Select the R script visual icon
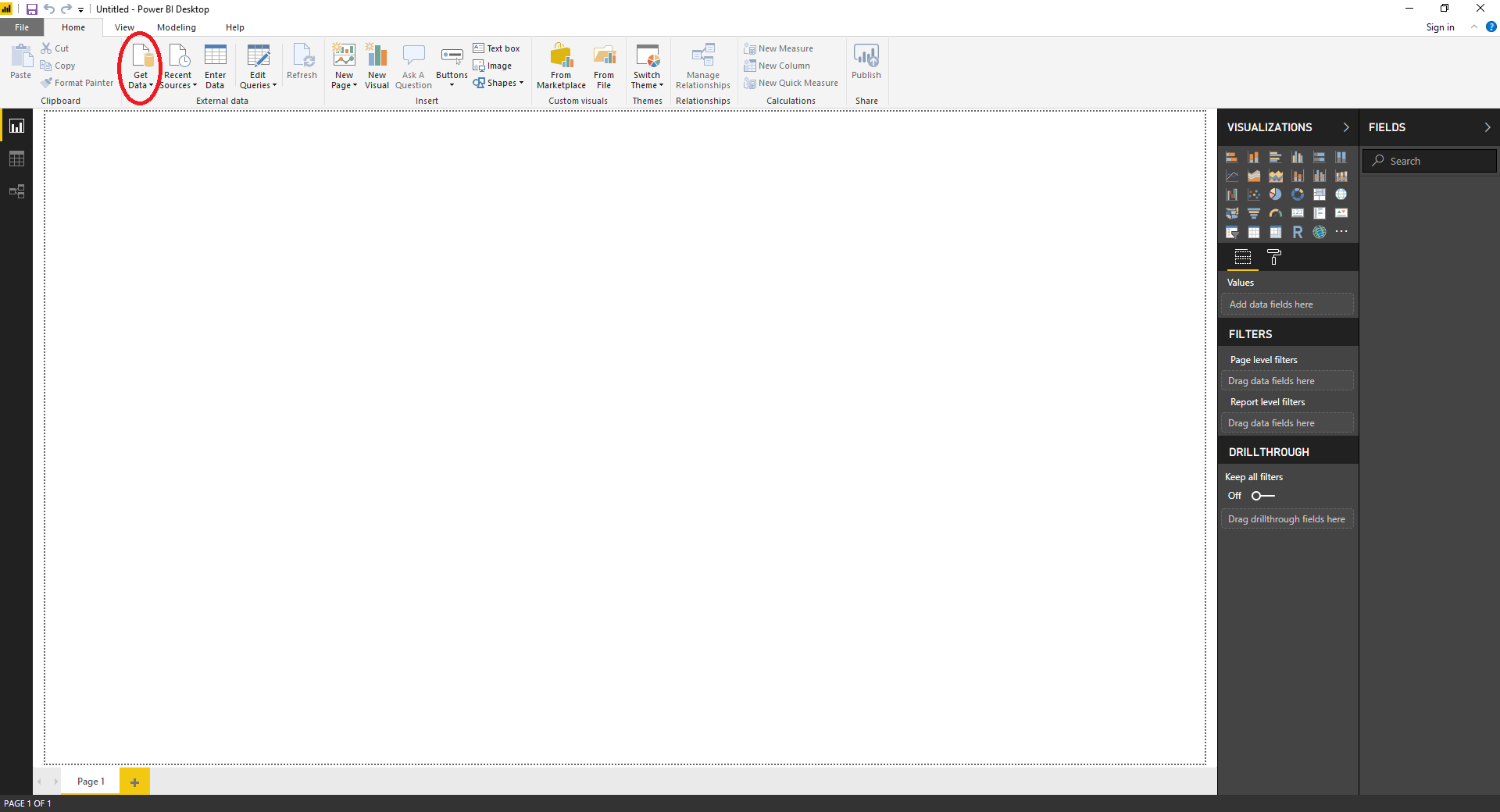The width and height of the screenshot is (1500, 812). [x=1298, y=232]
